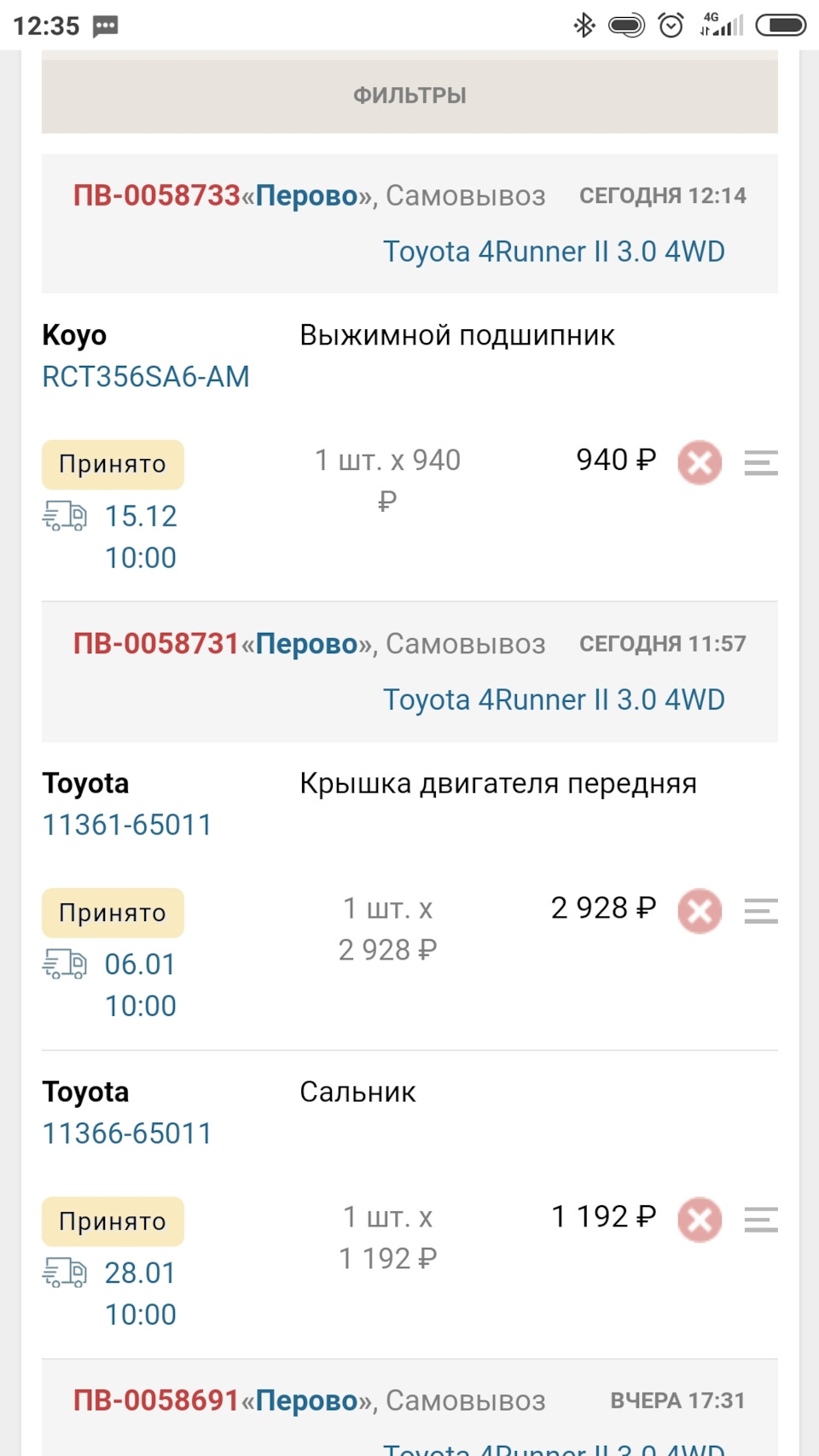Open Toyota 4Runner II 3.0 4WD vehicle link

click(555, 251)
